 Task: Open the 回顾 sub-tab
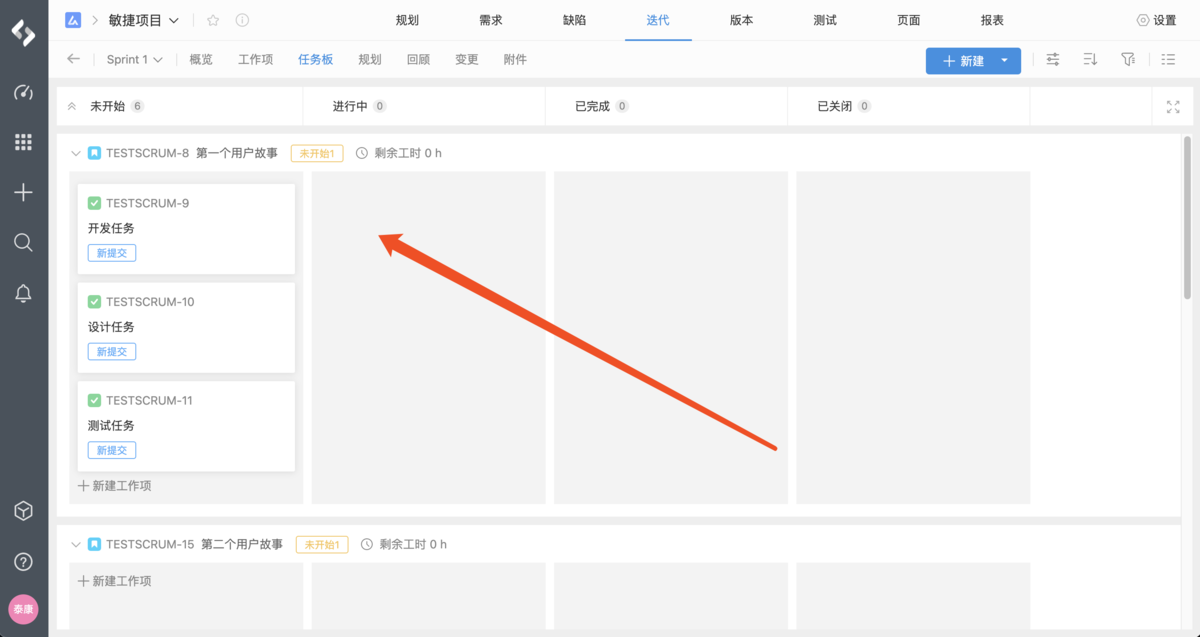[418, 60]
